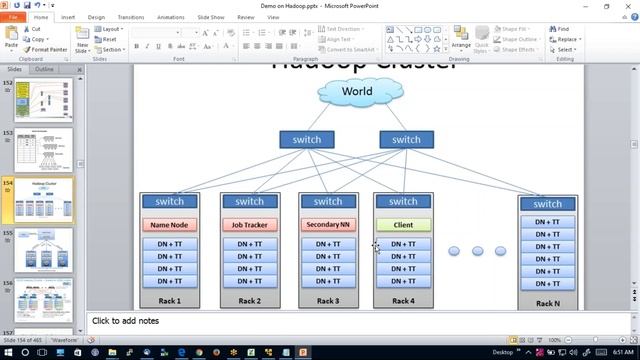Switch to the Insert tab
Screen dimensions: 640x360
68,17
